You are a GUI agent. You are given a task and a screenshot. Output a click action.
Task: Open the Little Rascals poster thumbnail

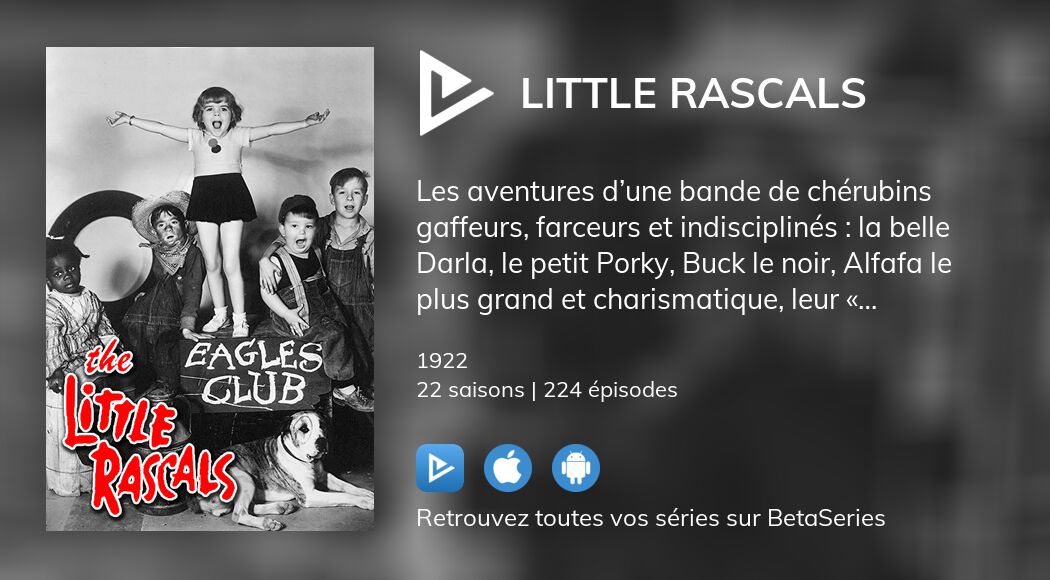210,289
